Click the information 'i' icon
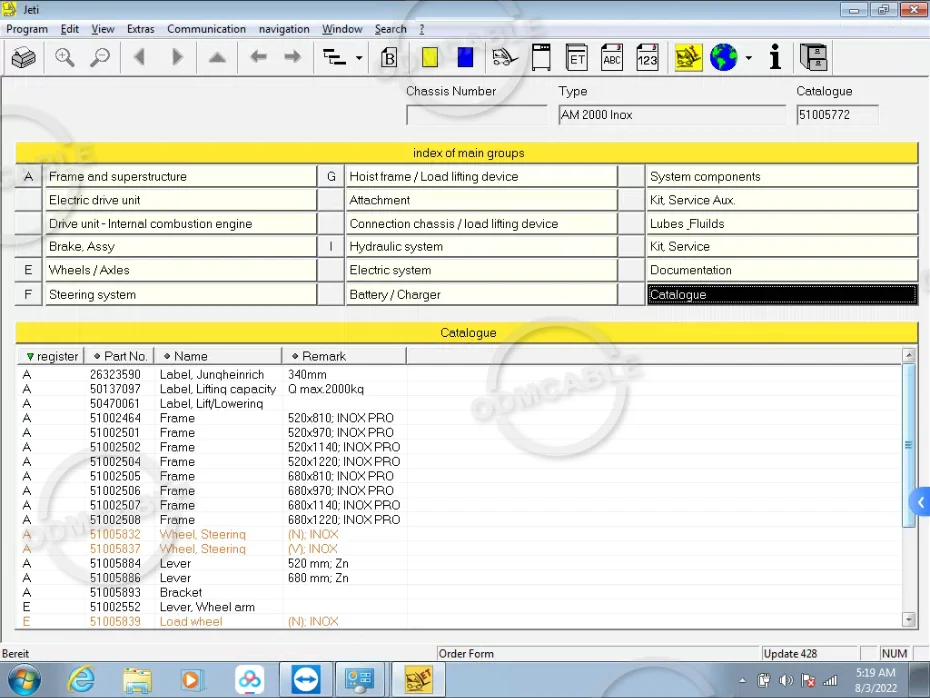Image resolution: width=930 pixels, height=698 pixels. pyautogui.click(x=775, y=58)
